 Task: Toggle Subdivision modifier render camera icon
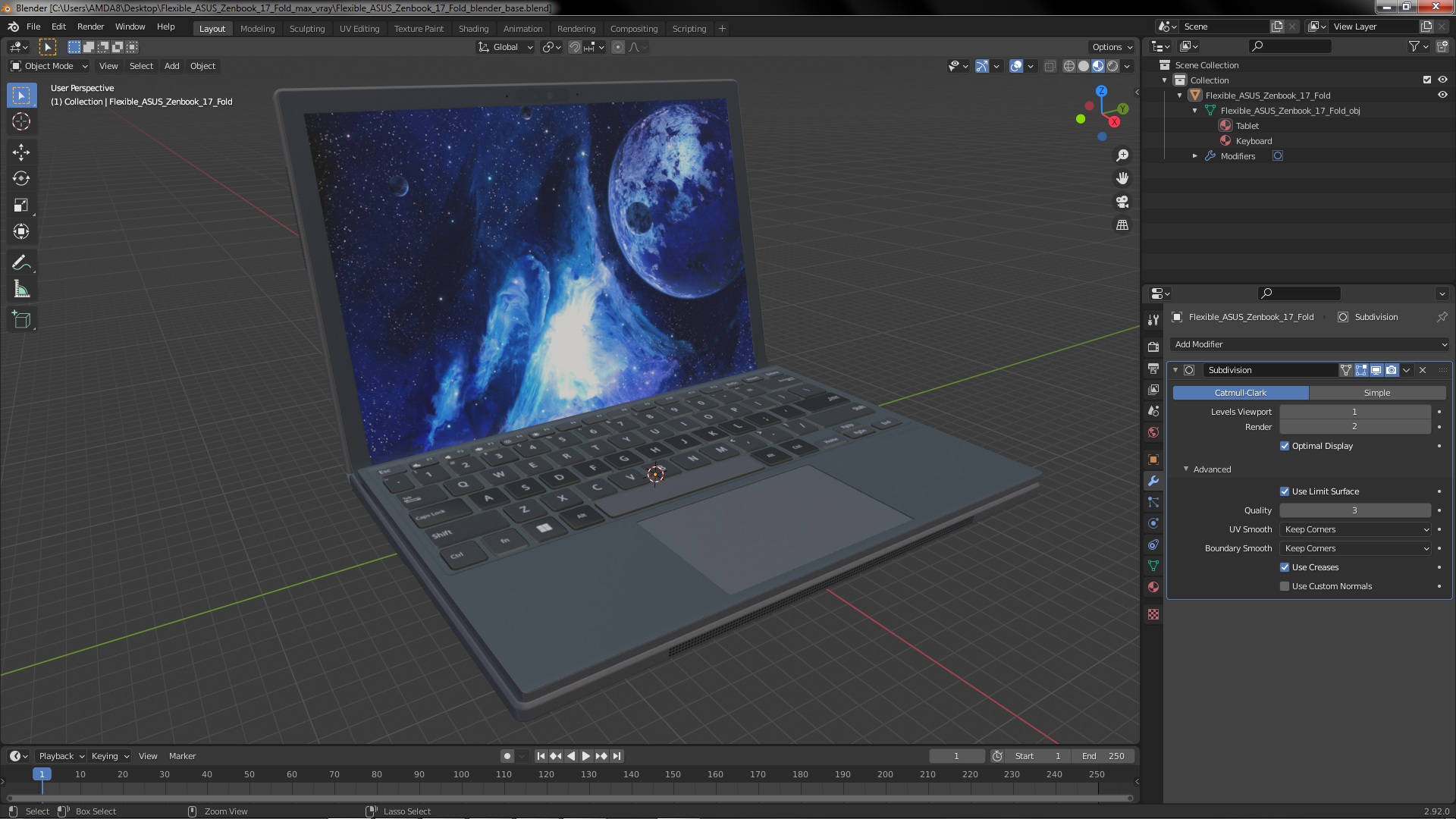(1392, 370)
